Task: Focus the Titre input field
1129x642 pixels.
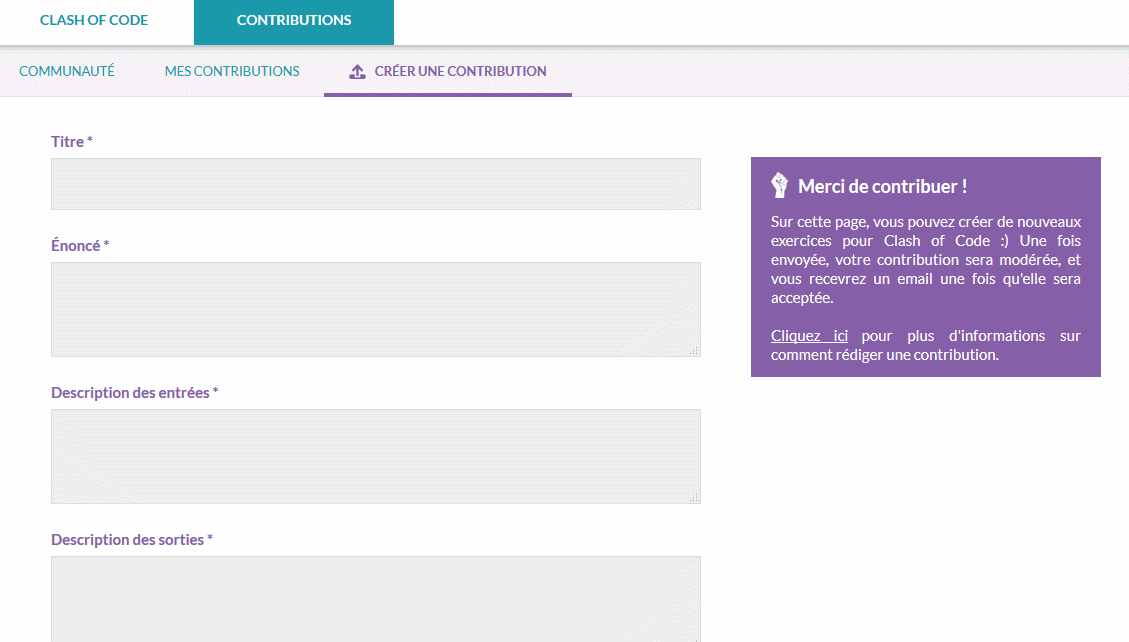Action: pos(375,184)
